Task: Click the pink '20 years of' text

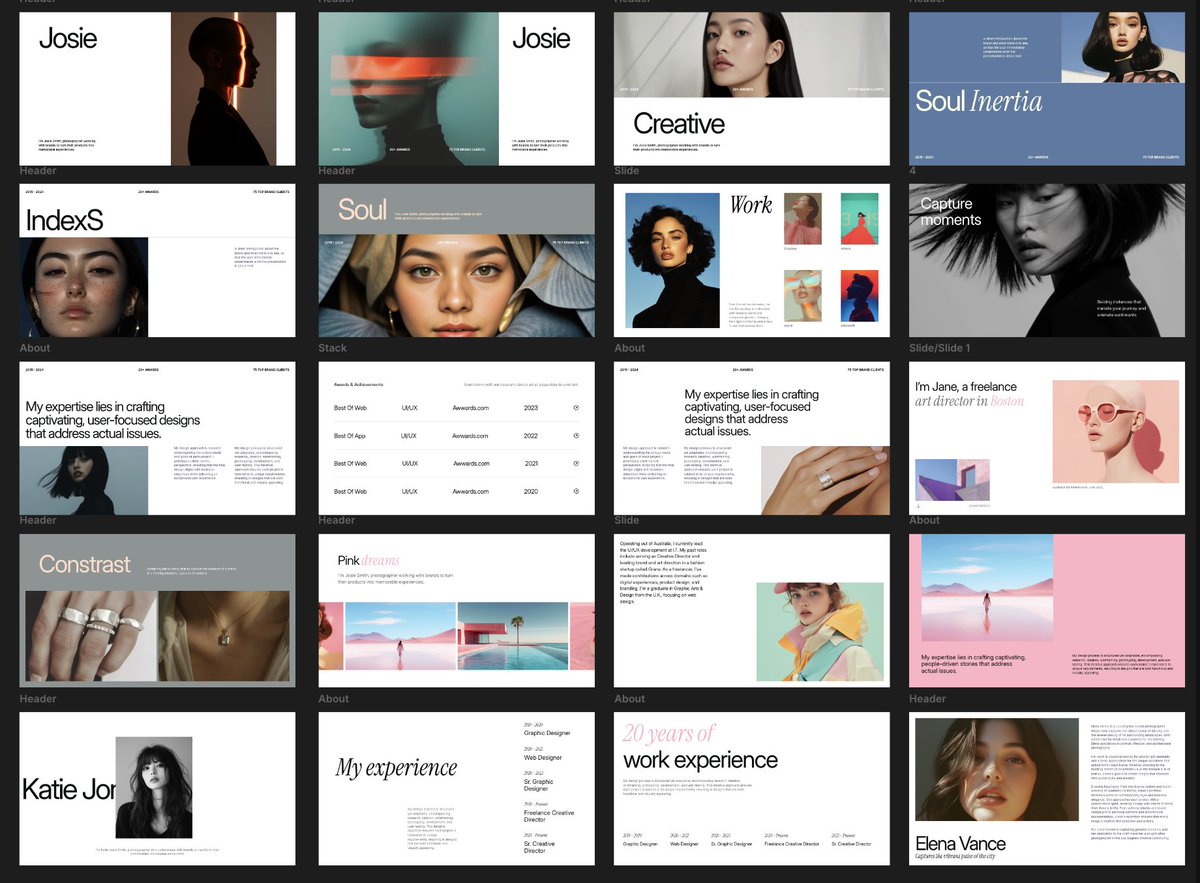Action: point(669,733)
